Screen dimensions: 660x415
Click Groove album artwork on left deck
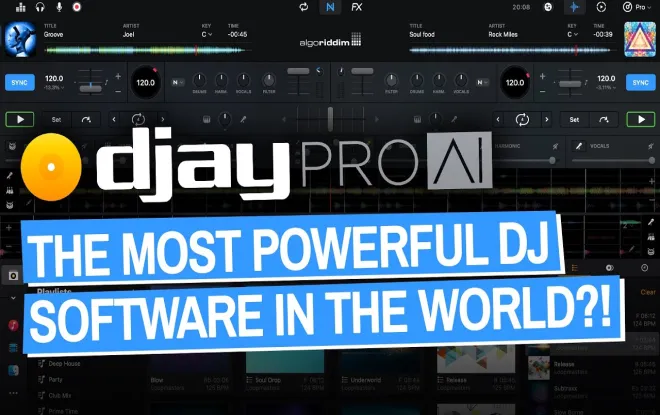click(20, 40)
